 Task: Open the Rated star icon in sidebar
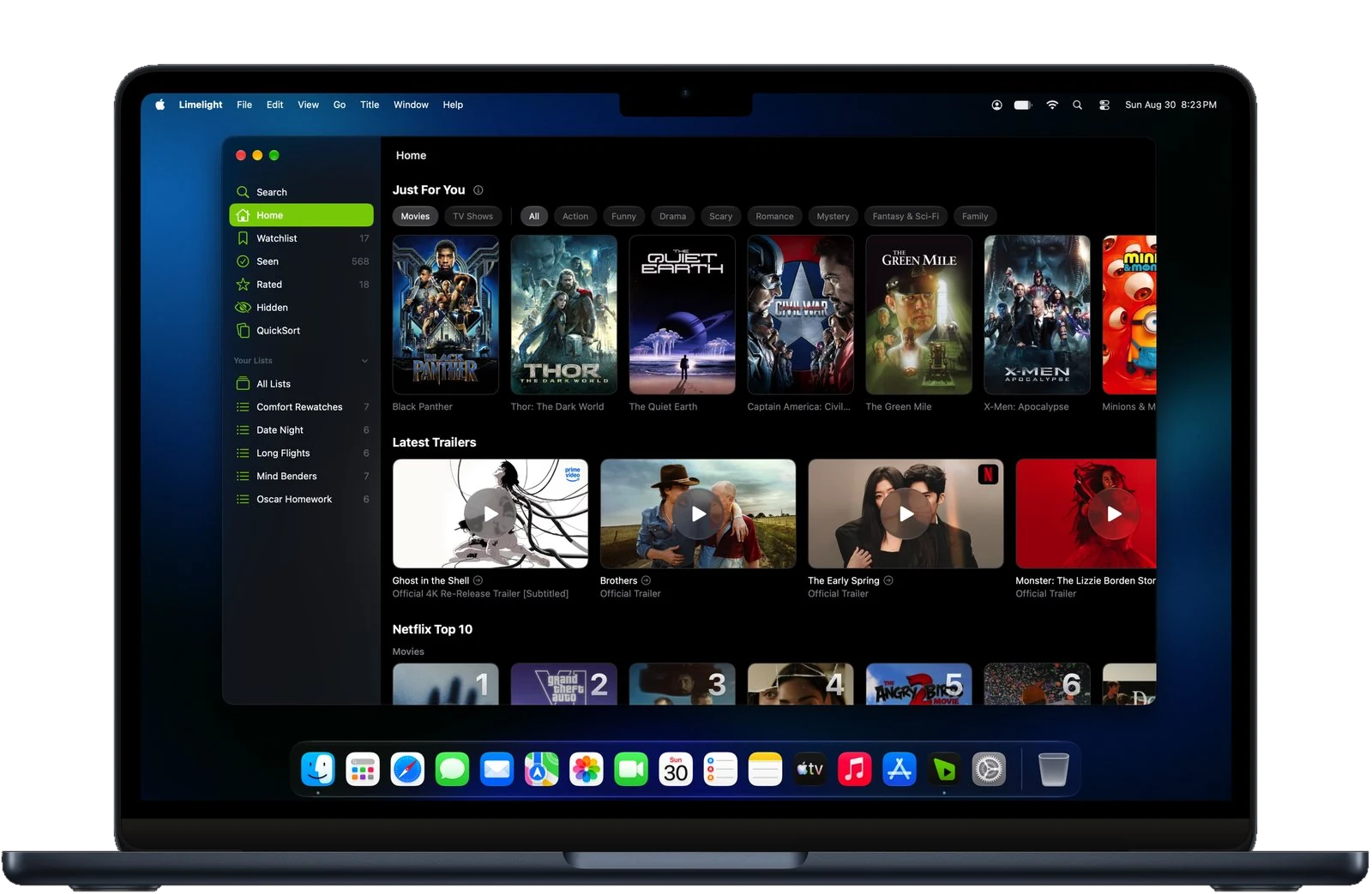(x=243, y=285)
